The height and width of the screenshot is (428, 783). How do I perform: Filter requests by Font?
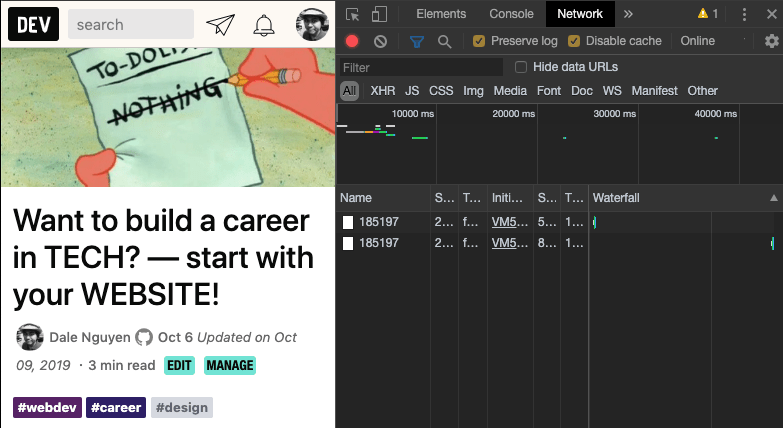(549, 91)
